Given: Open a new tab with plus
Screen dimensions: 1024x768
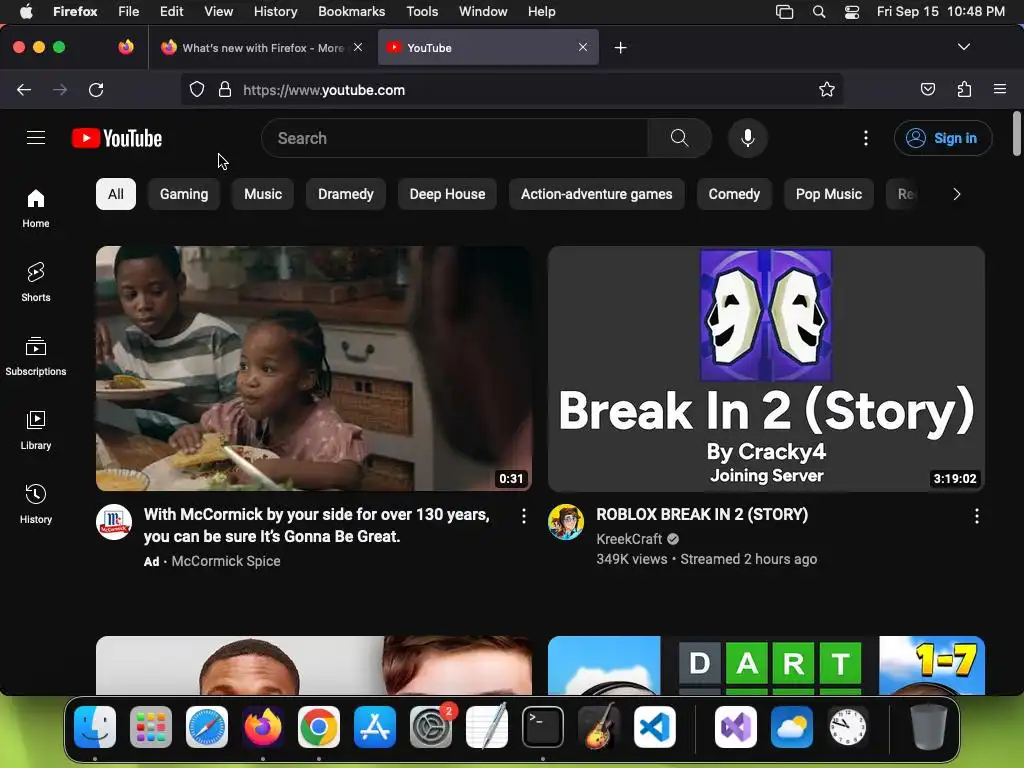Looking at the screenshot, I should pyautogui.click(x=620, y=48).
